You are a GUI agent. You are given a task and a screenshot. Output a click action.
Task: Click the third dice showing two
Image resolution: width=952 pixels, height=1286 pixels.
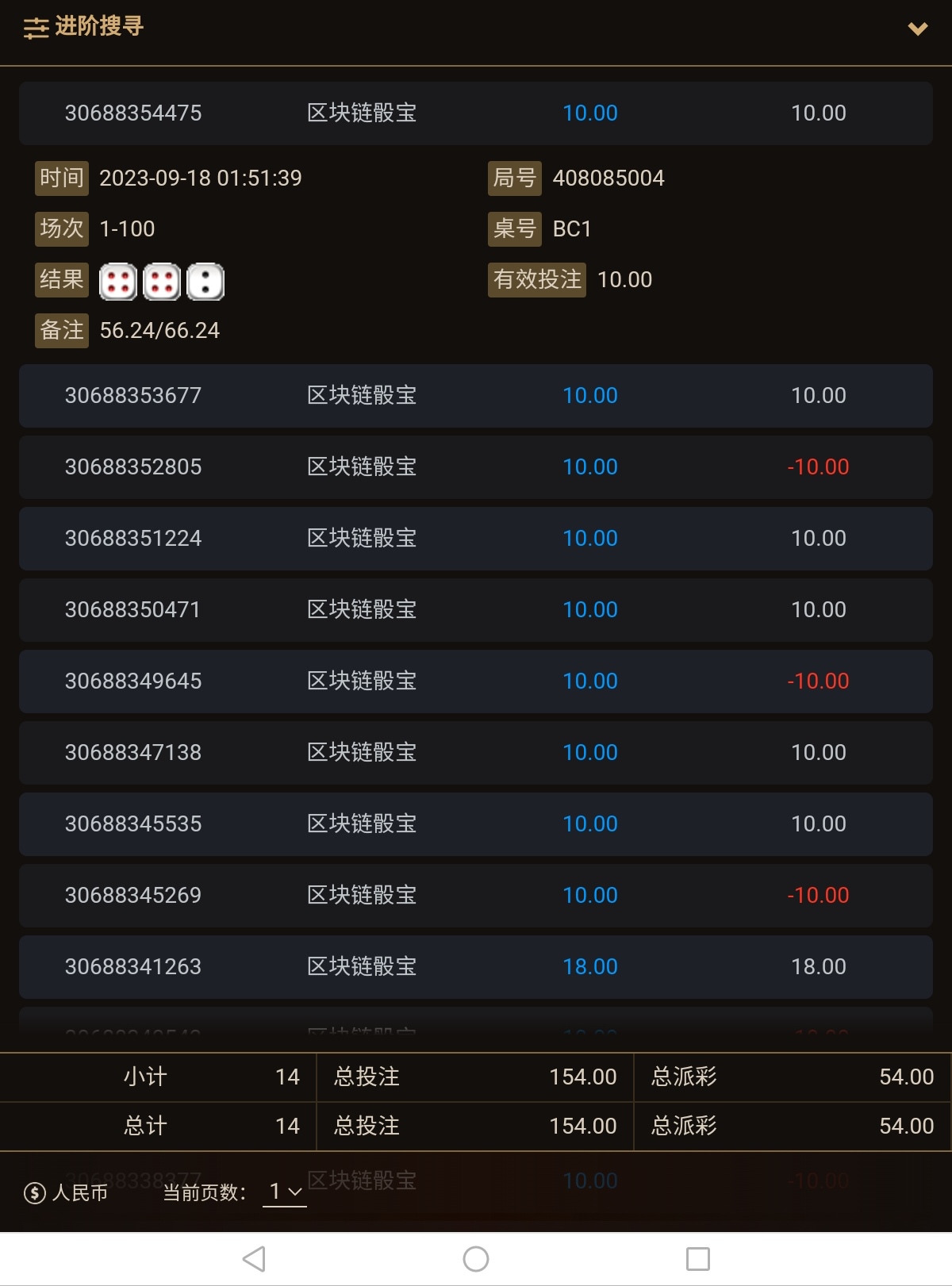click(205, 282)
